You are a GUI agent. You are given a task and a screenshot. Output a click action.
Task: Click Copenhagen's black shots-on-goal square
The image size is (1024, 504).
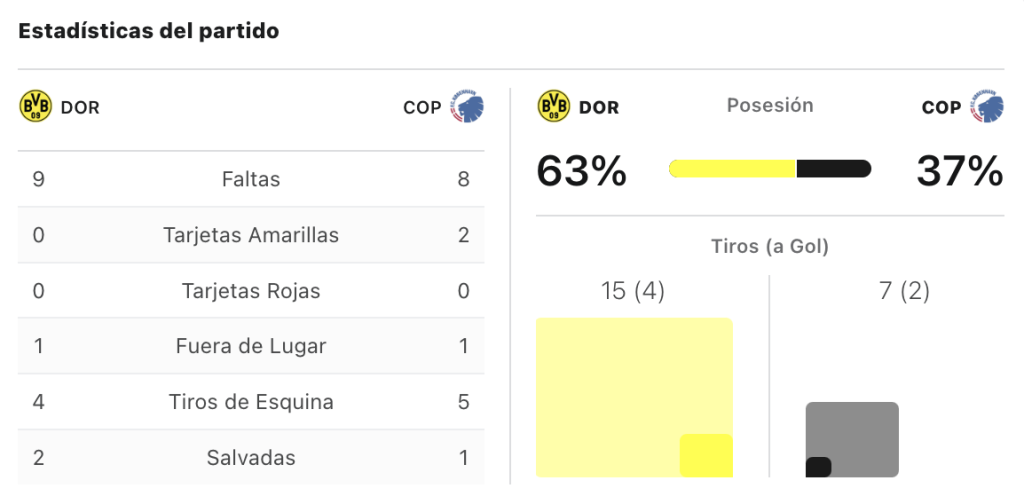click(818, 467)
